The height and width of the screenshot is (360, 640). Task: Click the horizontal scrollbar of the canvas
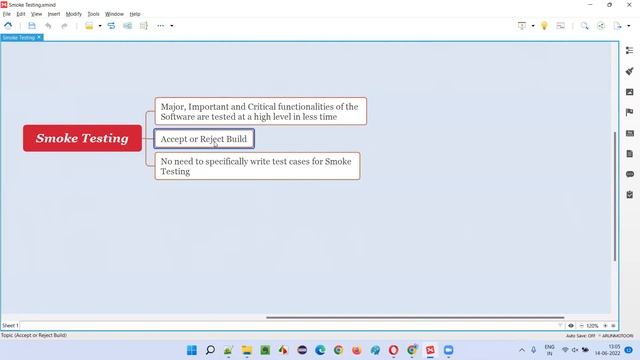(415, 317)
